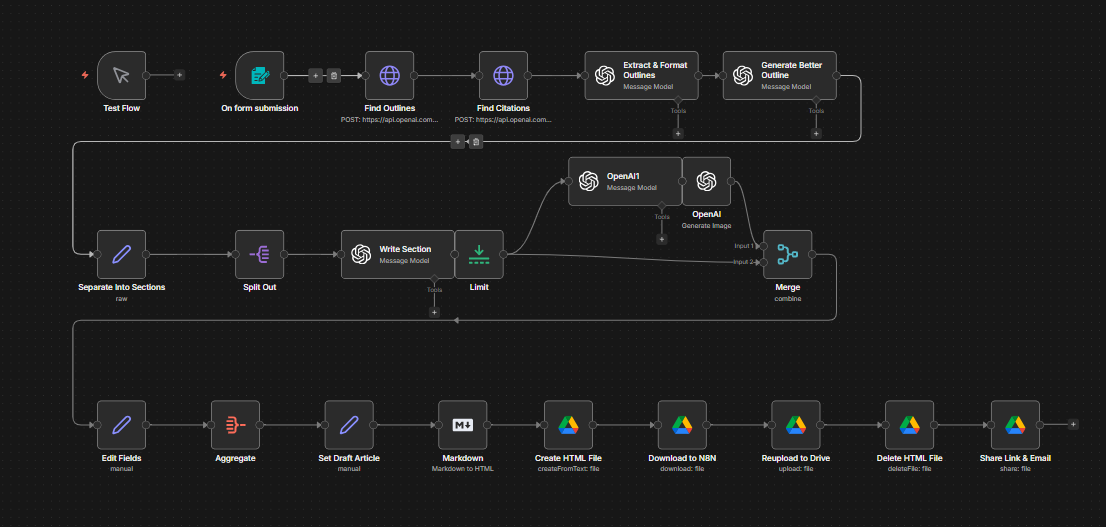Open the Extract & Format Outlines node
Screen dimensions: 1106x527
tap(641, 75)
